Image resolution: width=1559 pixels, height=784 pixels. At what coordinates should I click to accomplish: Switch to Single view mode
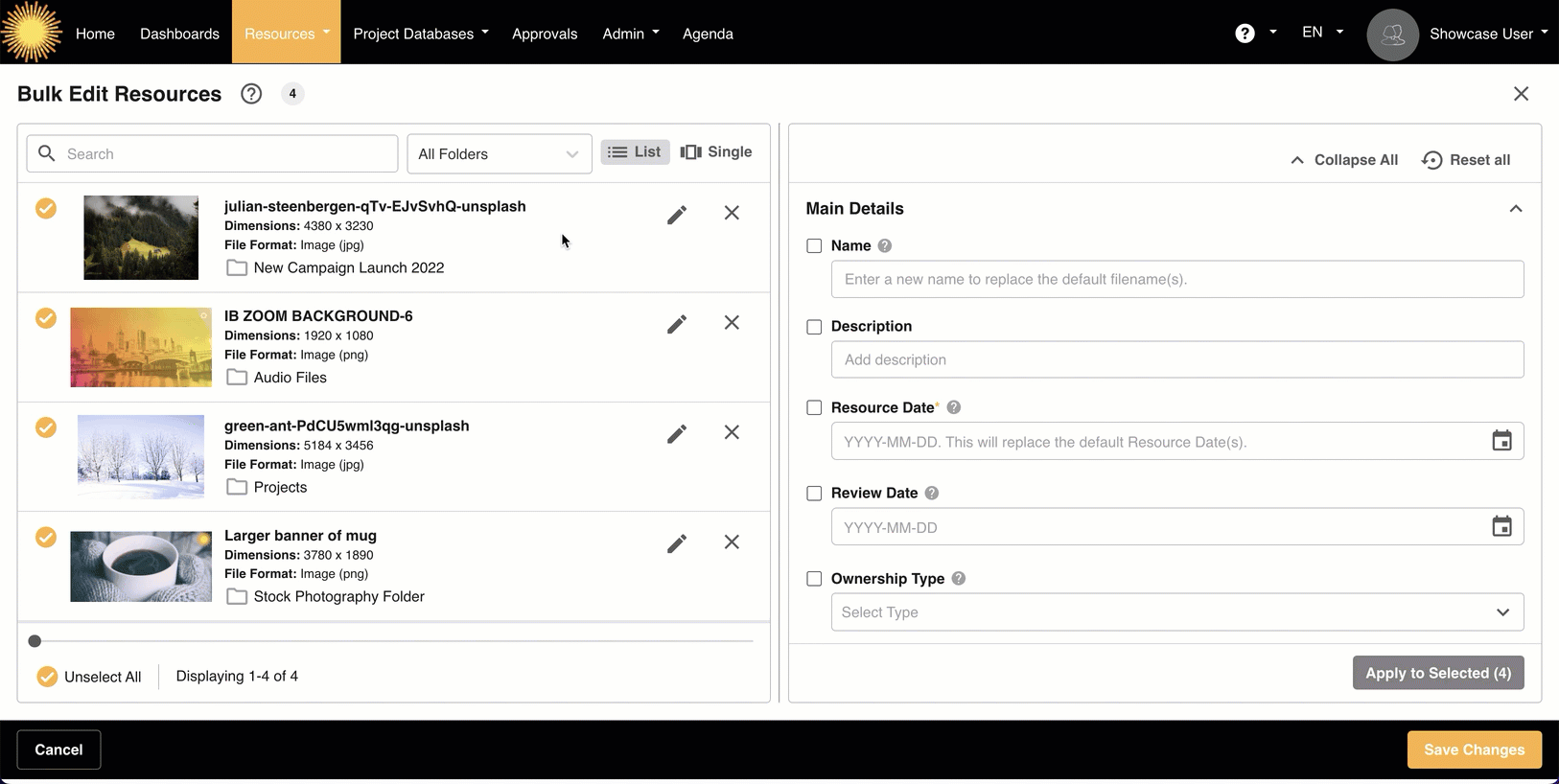tap(716, 152)
